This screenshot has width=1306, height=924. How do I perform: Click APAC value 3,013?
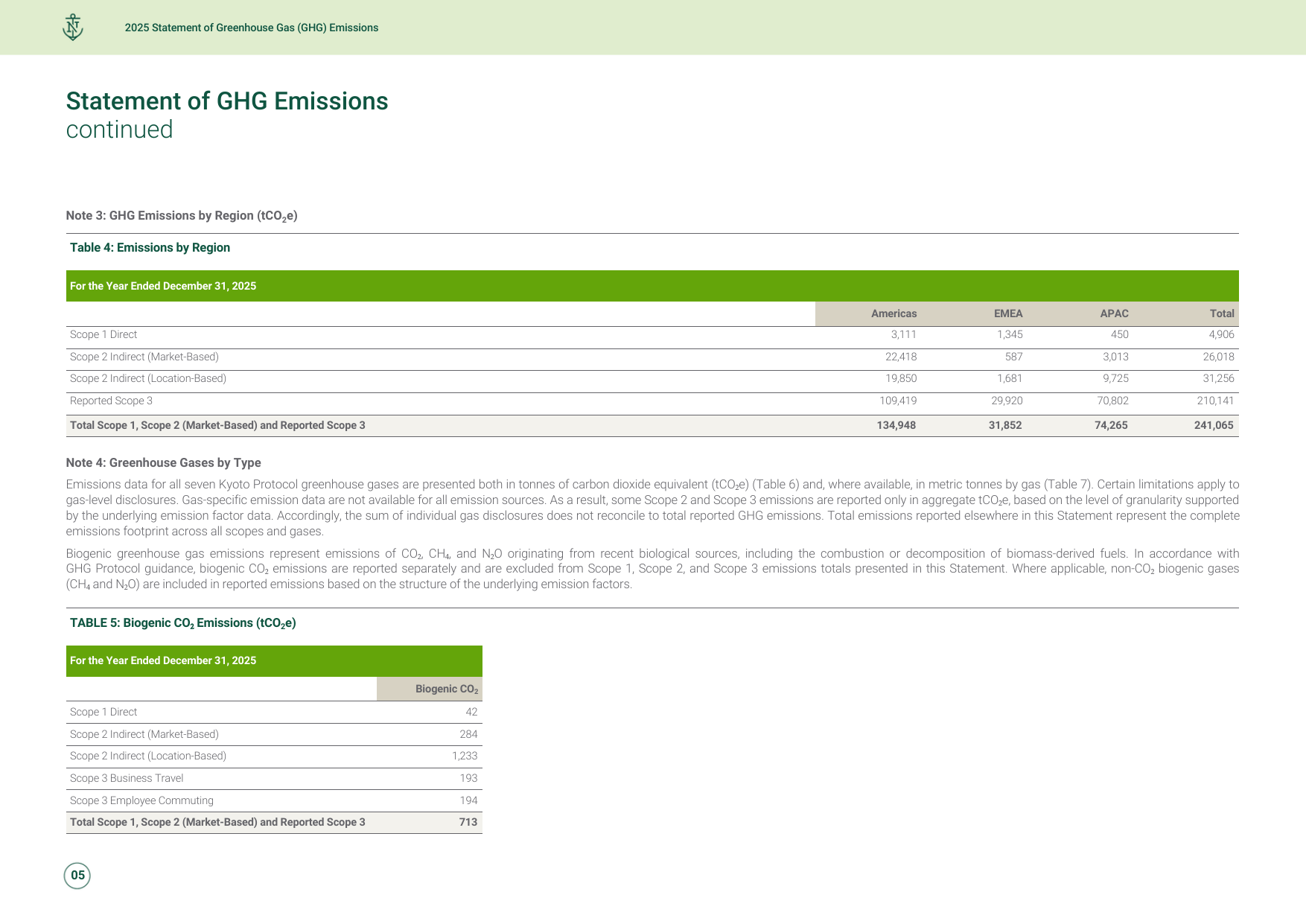(1115, 357)
